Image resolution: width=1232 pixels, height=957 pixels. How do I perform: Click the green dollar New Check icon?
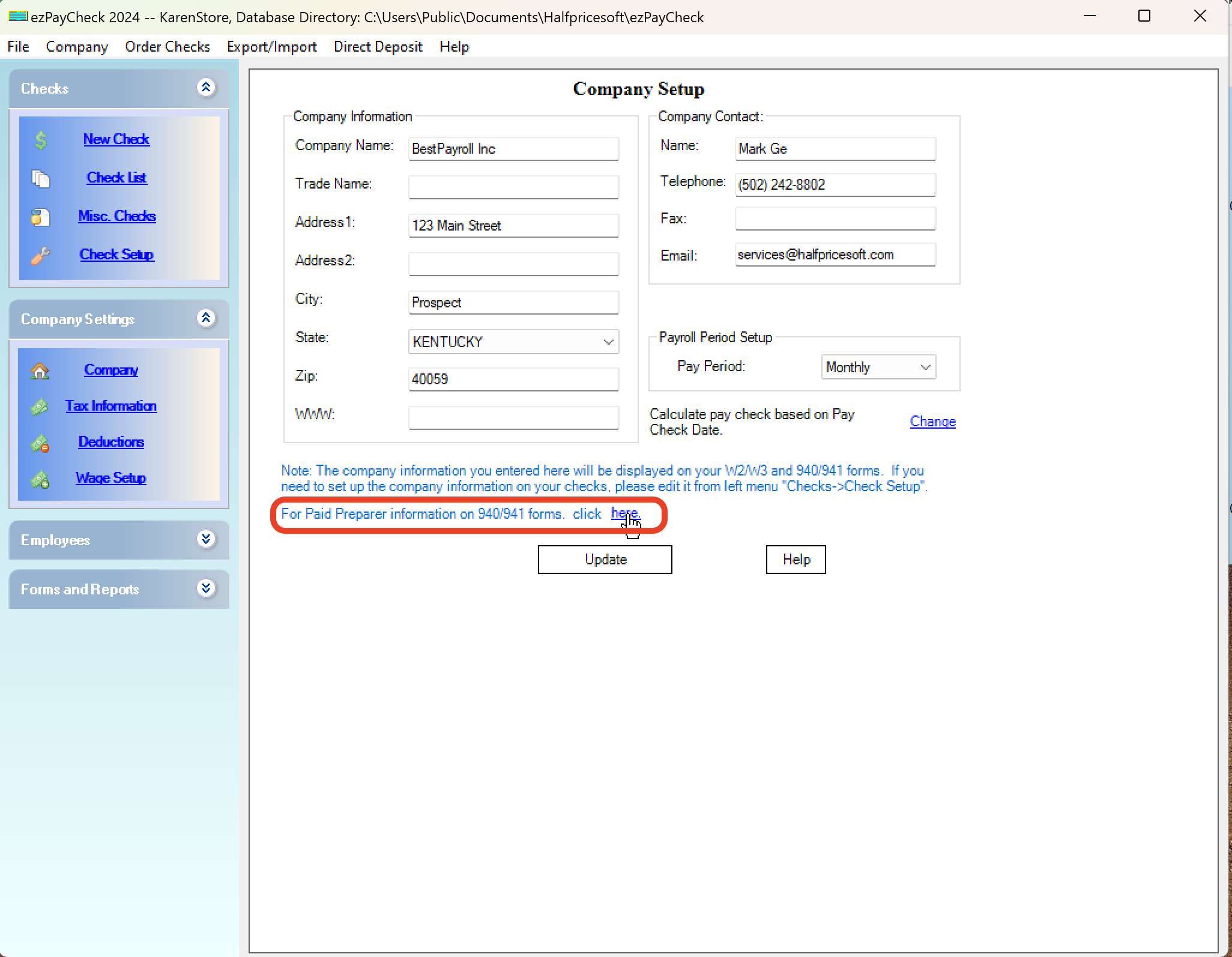point(40,140)
